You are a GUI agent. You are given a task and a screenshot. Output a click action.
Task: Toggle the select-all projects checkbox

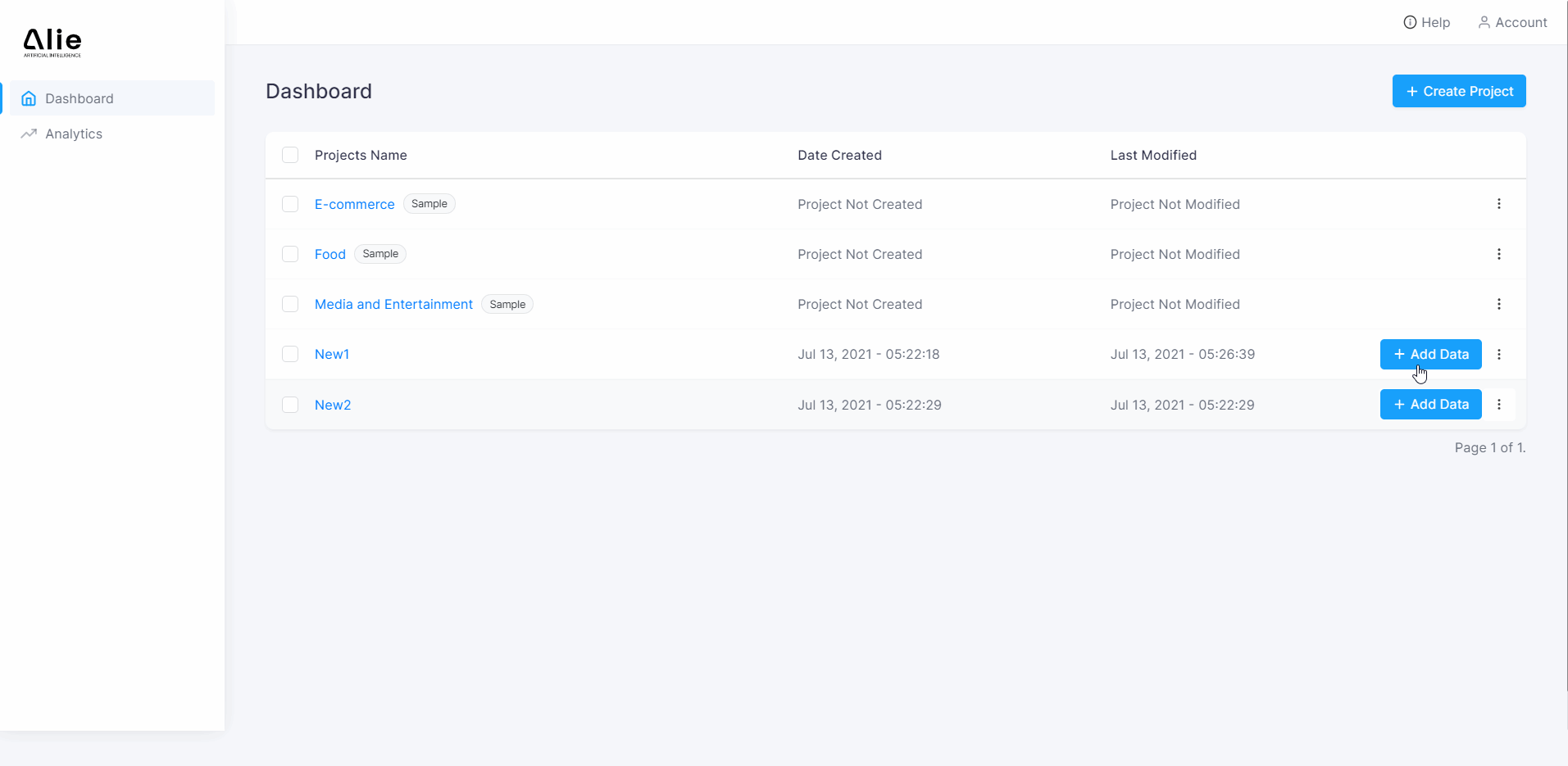(x=290, y=155)
